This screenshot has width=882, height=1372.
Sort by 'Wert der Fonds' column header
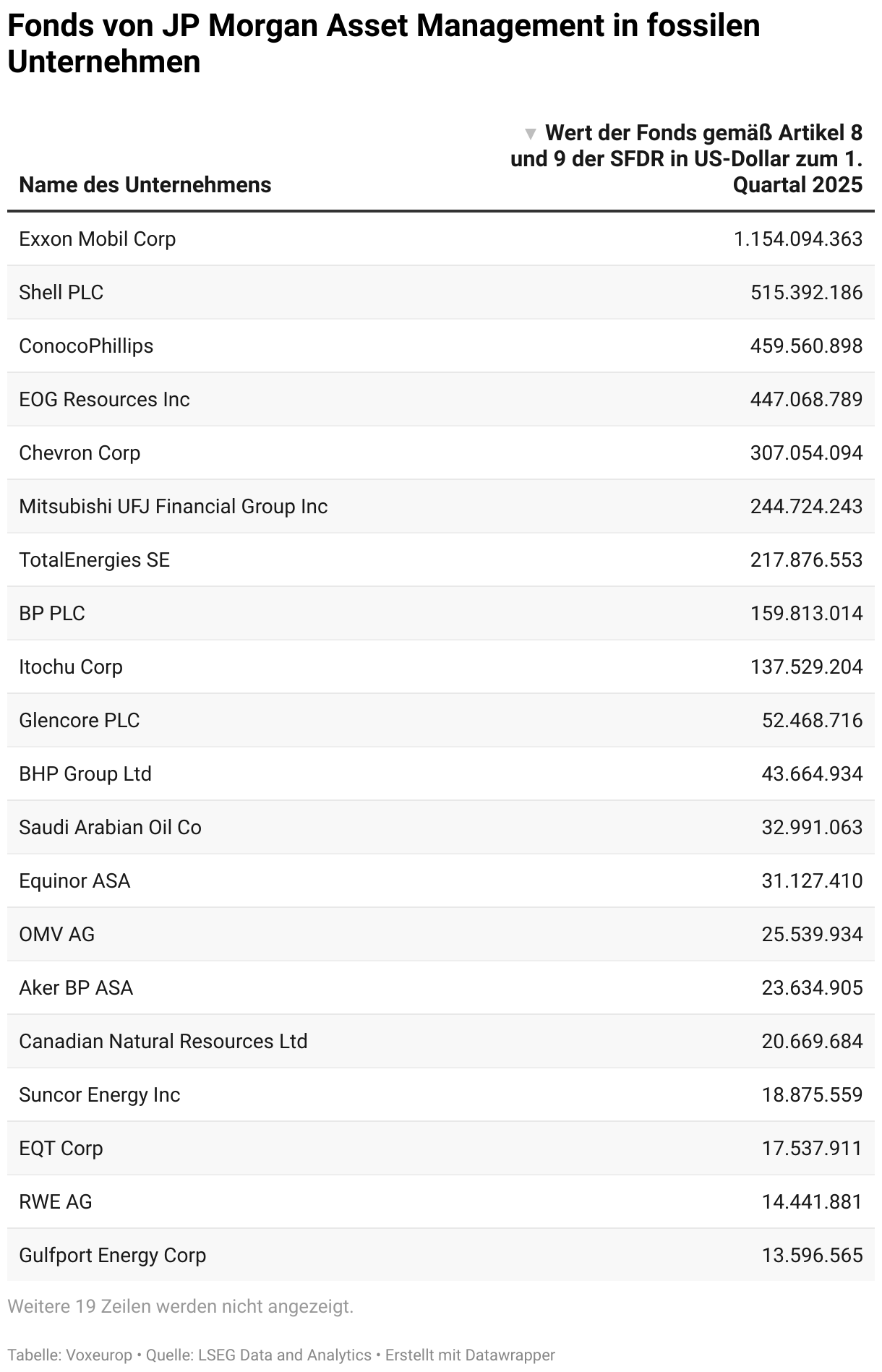(694, 159)
